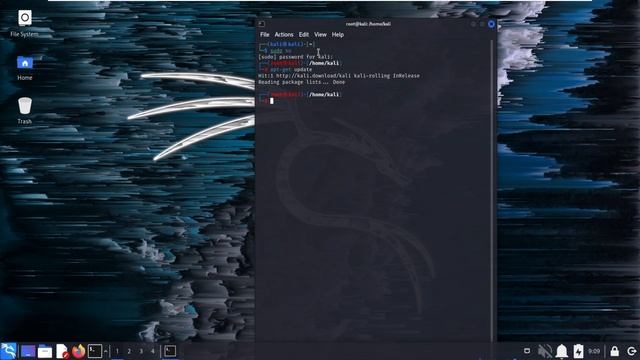
Task: Open the terminal Actions menu
Action: click(x=284, y=35)
